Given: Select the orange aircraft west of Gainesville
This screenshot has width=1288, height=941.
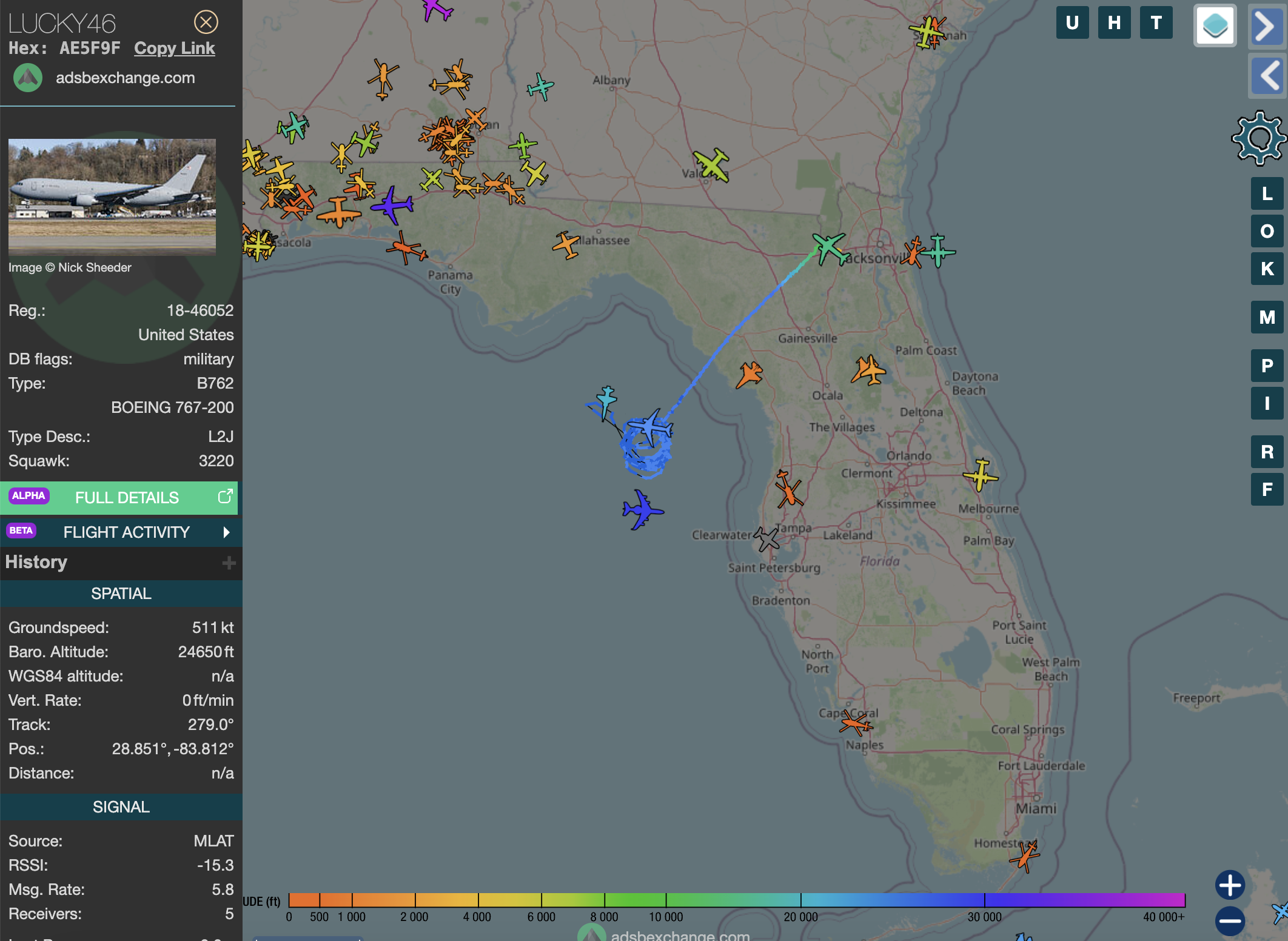Looking at the screenshot, I should pos(749,375).
